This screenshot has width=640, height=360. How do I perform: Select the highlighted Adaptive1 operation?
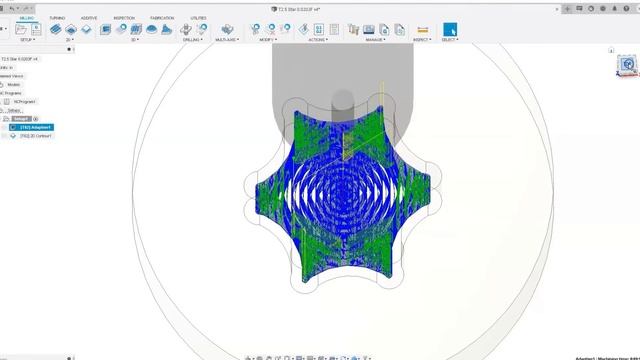(31, 127)
